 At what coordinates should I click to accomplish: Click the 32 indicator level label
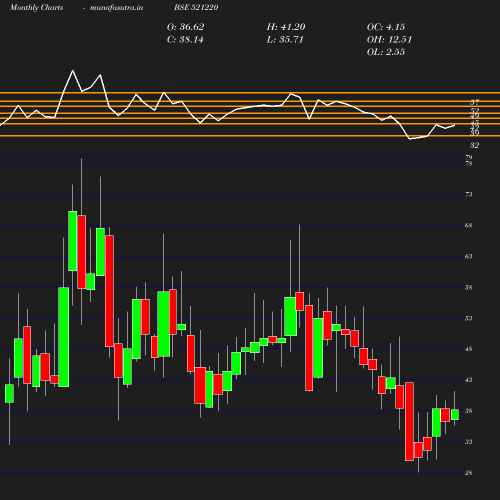[475, 145]
